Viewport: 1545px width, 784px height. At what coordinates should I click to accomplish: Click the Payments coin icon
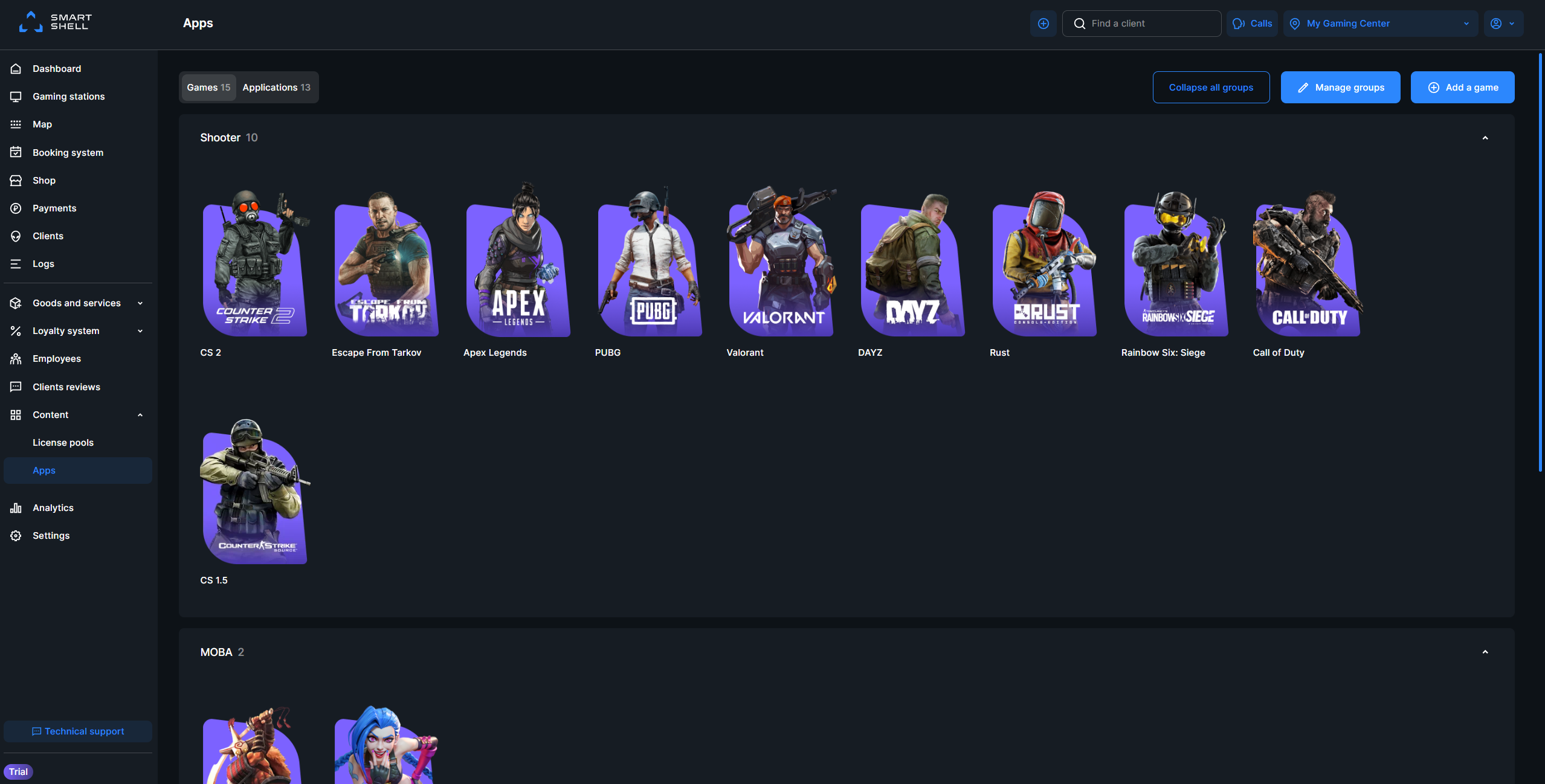click(16, 208)
